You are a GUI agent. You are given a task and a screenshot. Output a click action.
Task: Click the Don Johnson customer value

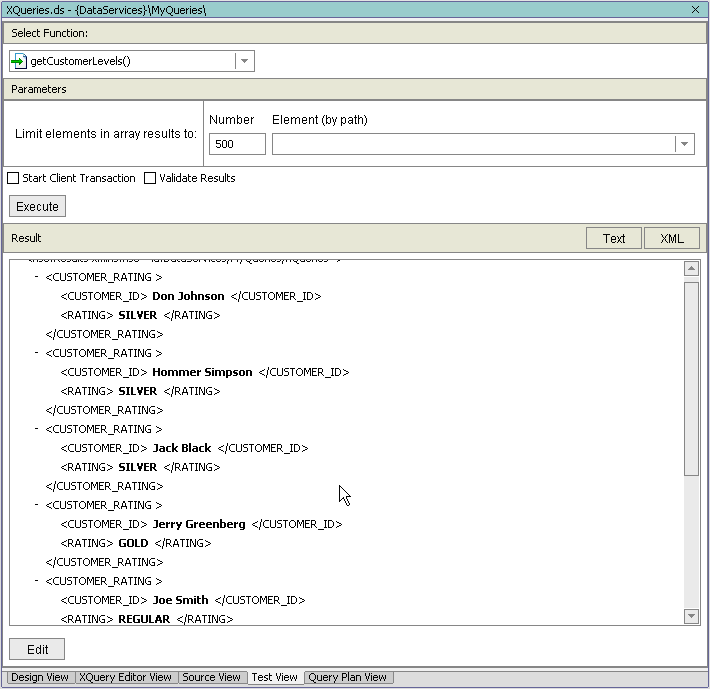[188, 296]
